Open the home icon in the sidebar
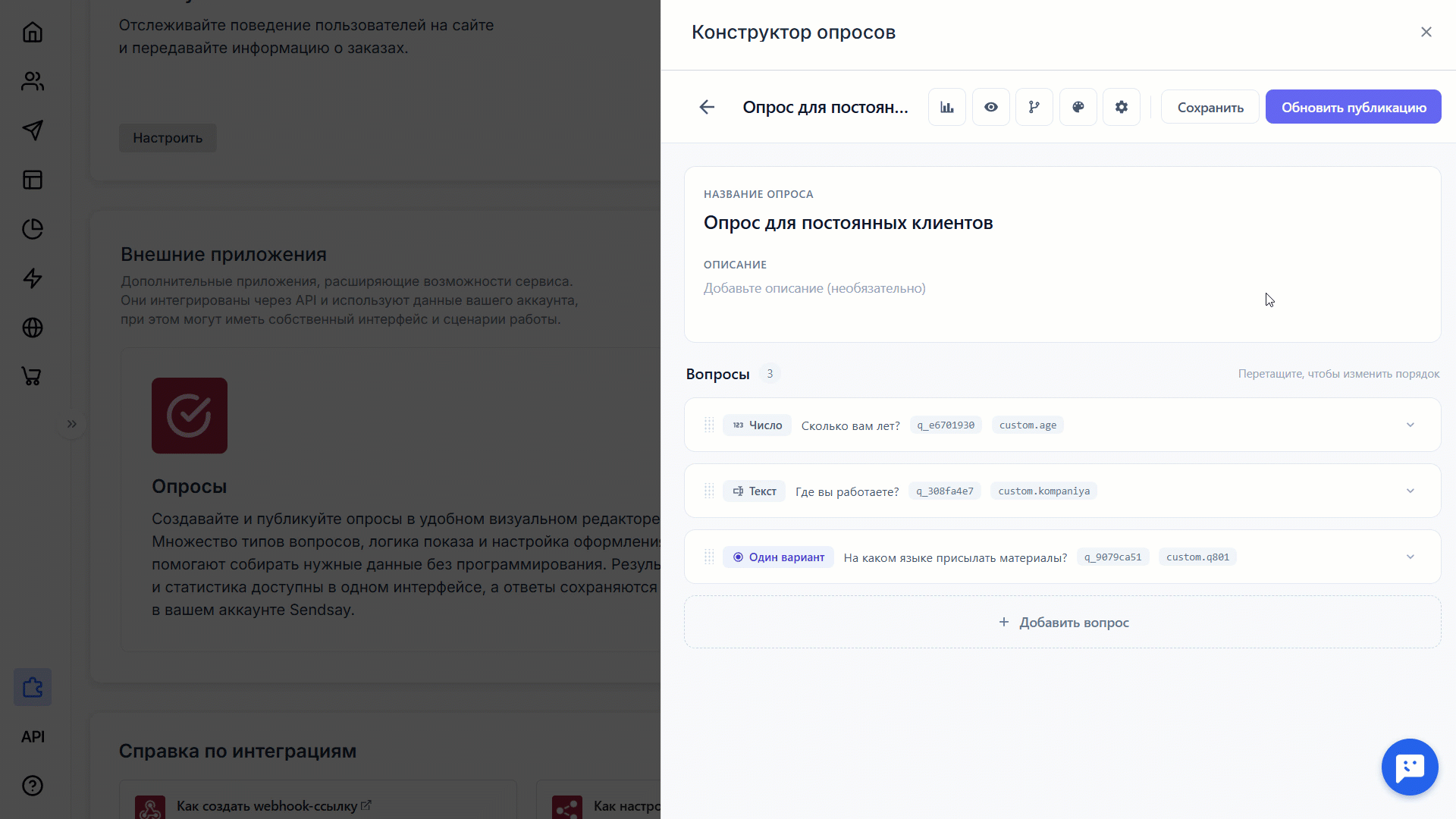 tap(33, 32)
